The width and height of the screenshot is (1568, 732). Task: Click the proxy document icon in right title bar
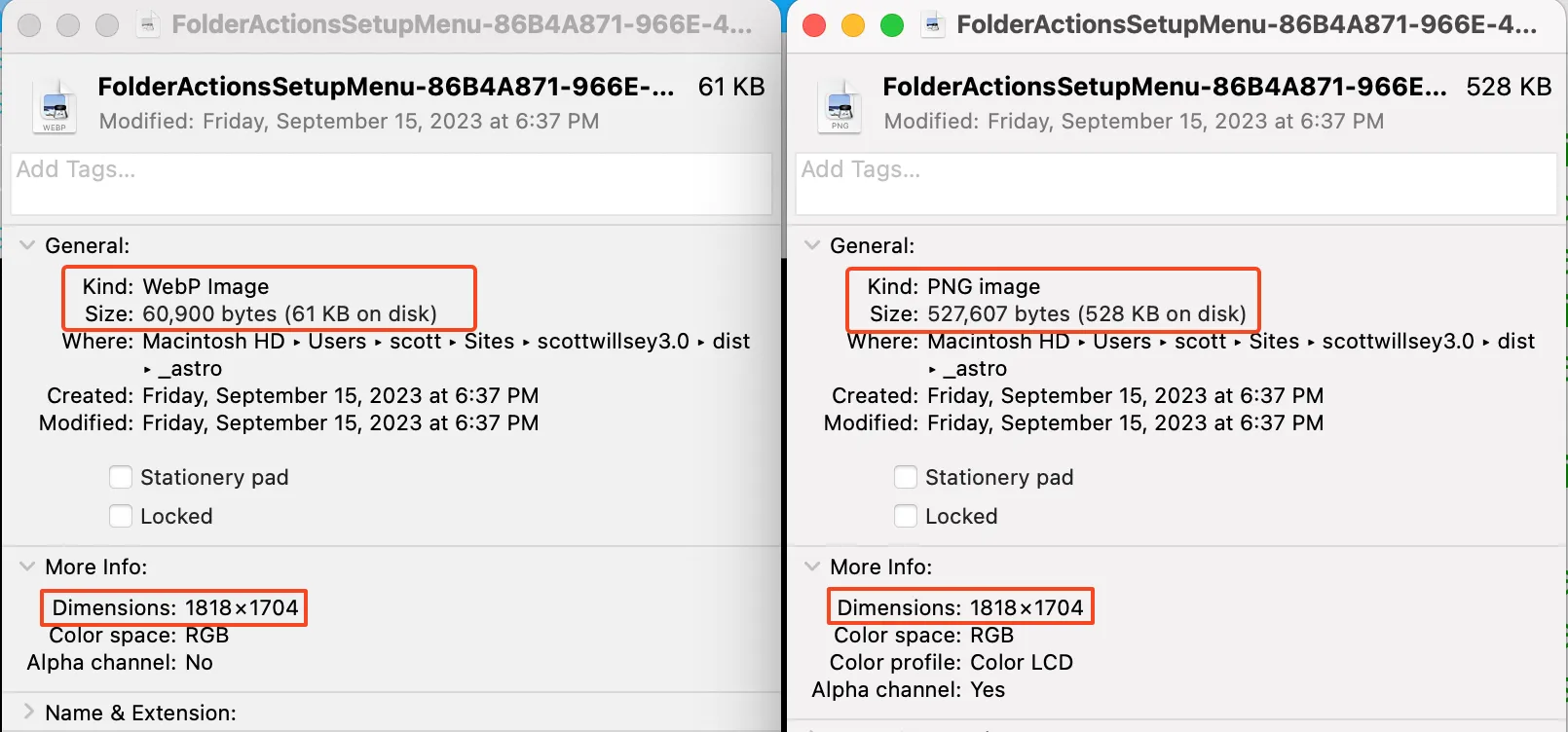click(933, 24)
